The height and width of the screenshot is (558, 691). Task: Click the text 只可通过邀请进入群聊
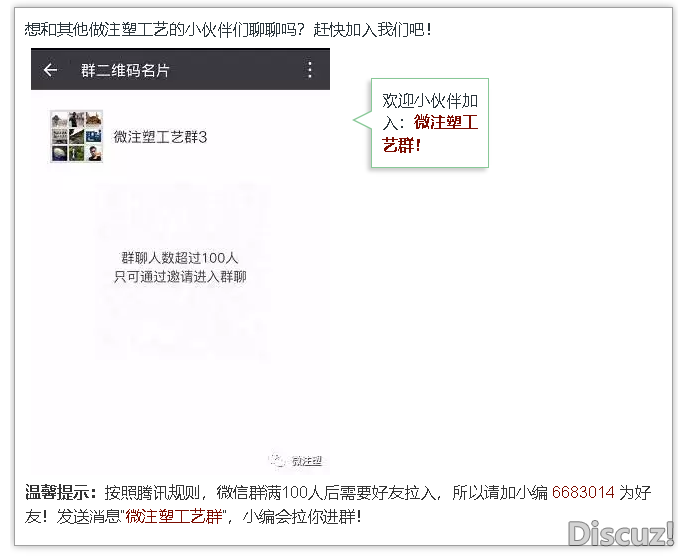180,277
